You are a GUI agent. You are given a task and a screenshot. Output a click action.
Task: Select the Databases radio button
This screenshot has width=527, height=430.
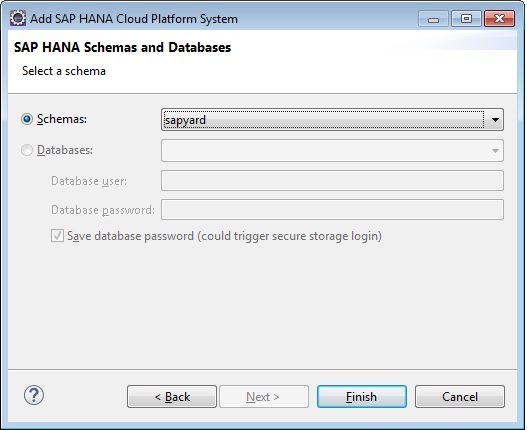[27, 150]
